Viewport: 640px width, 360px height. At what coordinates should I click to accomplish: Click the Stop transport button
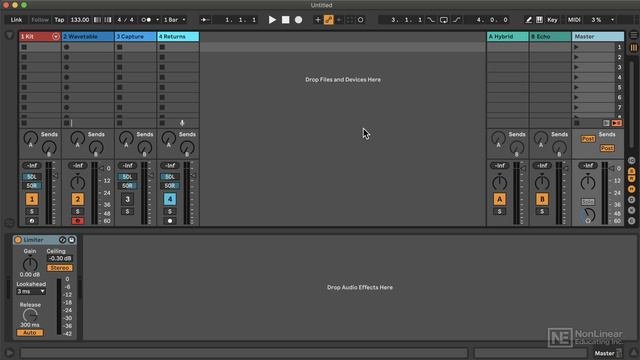pos(285,20)
